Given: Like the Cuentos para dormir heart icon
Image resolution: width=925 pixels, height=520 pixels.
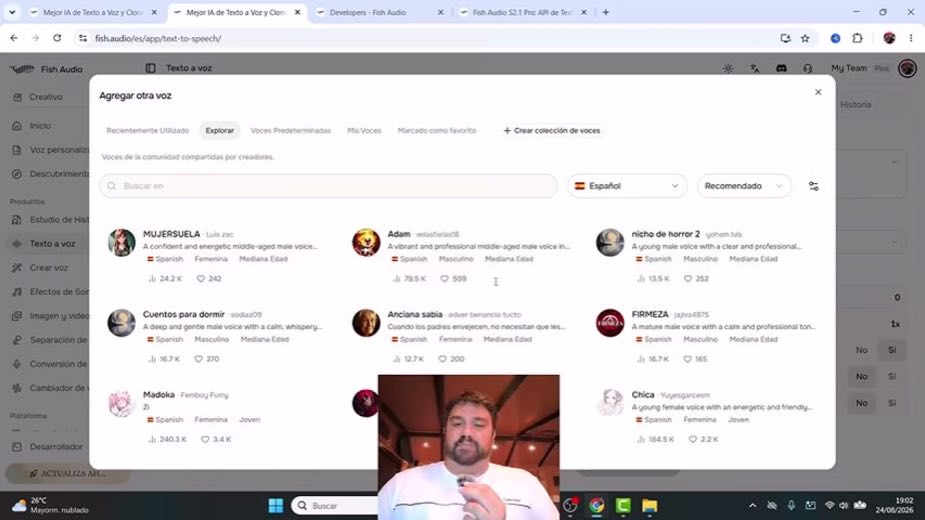Looking at the screenshot, I should [198, 359].
